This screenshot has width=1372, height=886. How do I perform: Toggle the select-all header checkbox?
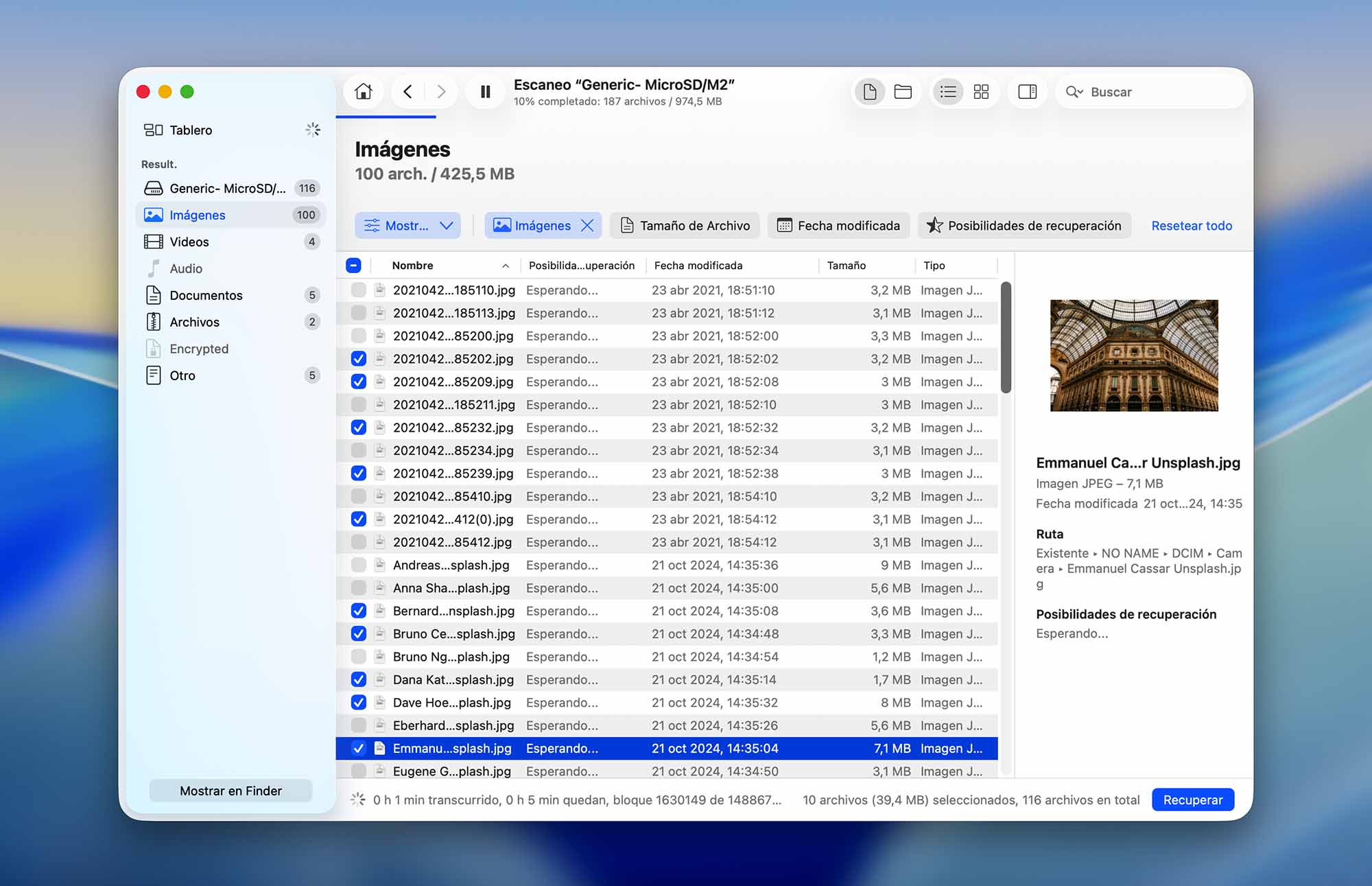pos(353,266)
